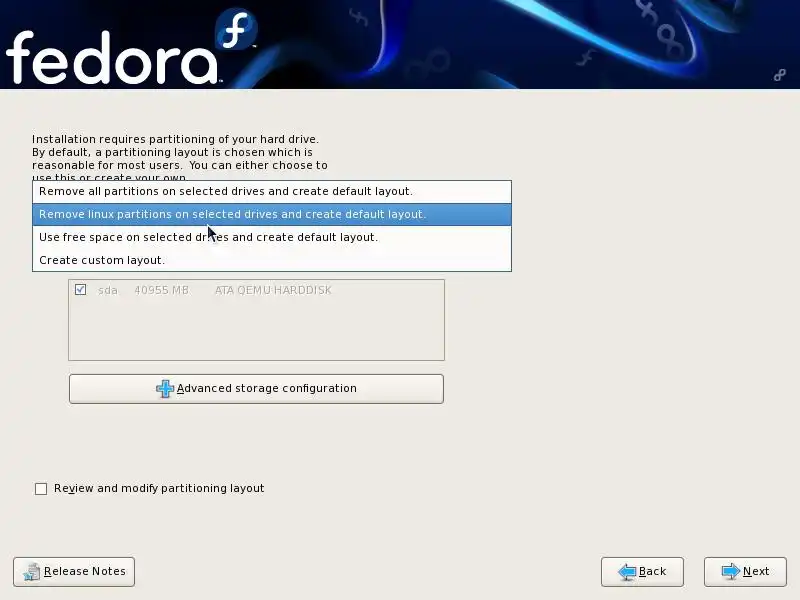Select 'Create custom layout' option

(x=271, y=260)
